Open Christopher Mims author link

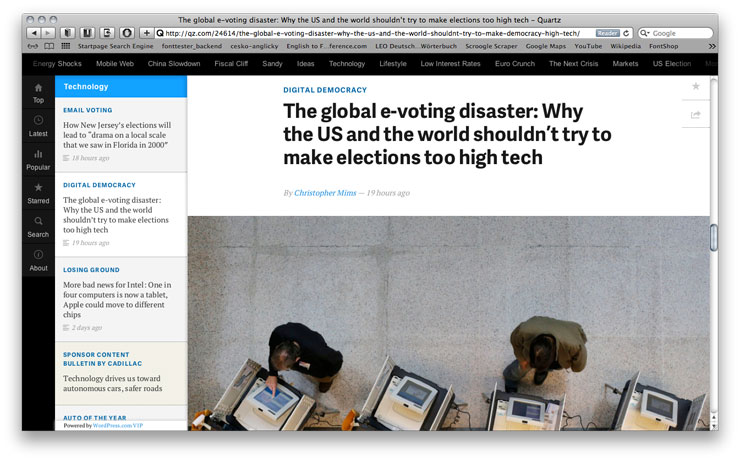click(327, 193)
